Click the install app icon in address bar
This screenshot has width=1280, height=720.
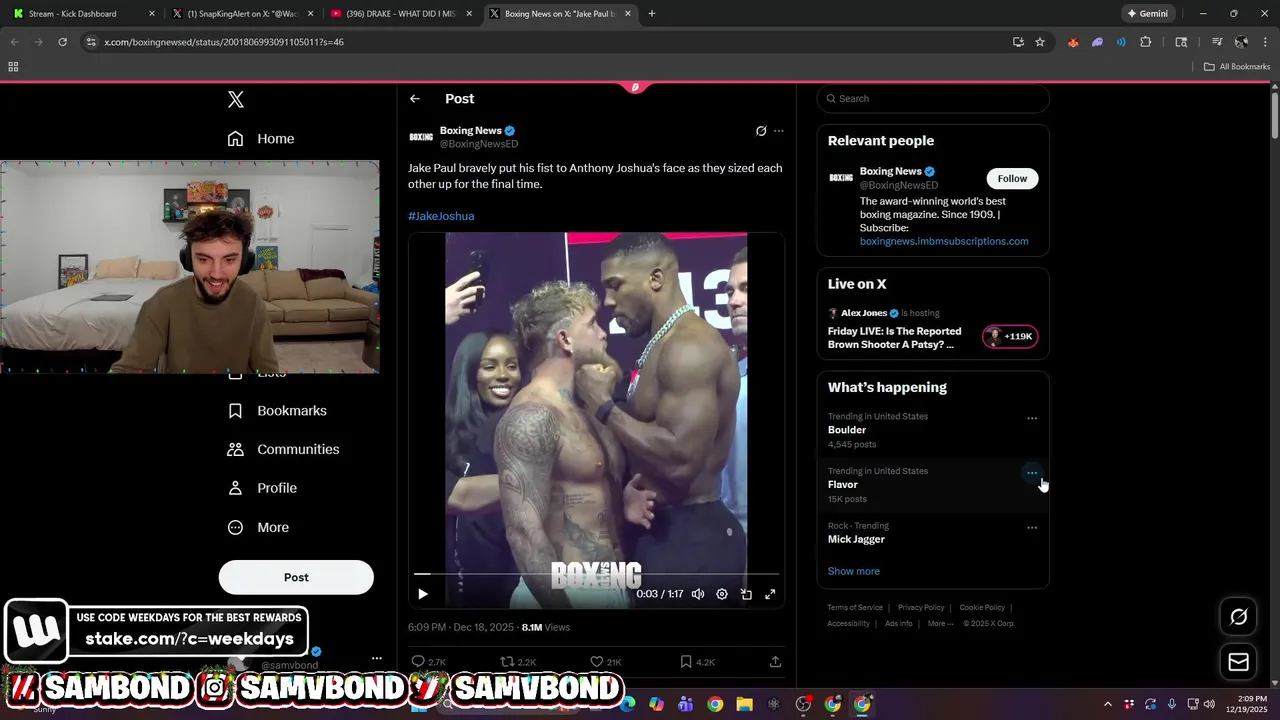1018,42
